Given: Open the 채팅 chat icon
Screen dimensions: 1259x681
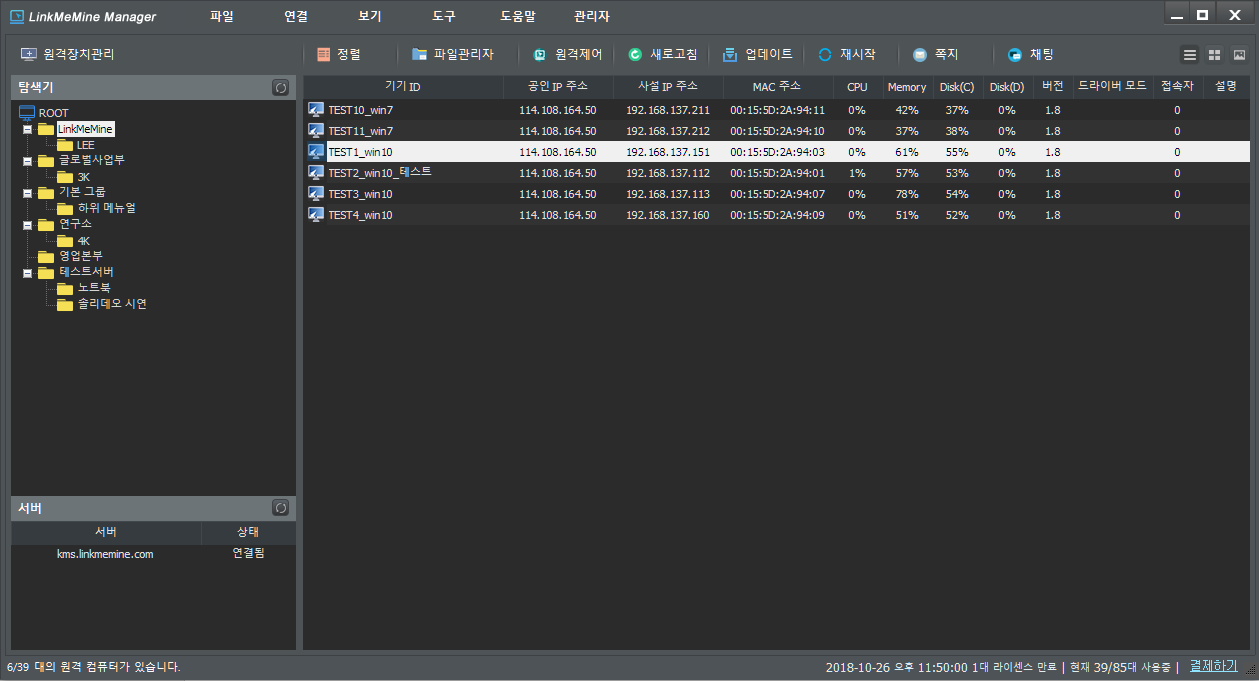Looking at the screenshot, I should click(1015, 55).
